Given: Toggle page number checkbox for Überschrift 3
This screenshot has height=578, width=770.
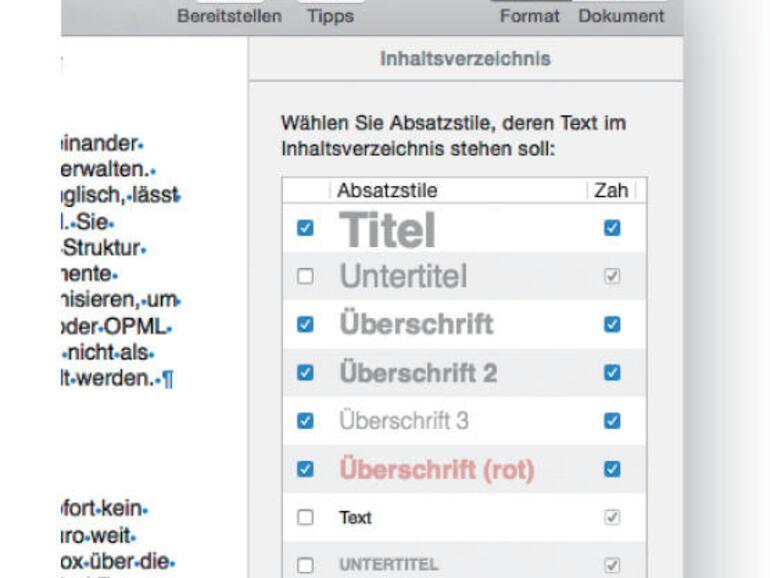Looking at the screenshot, I should (x=612, y=421).
